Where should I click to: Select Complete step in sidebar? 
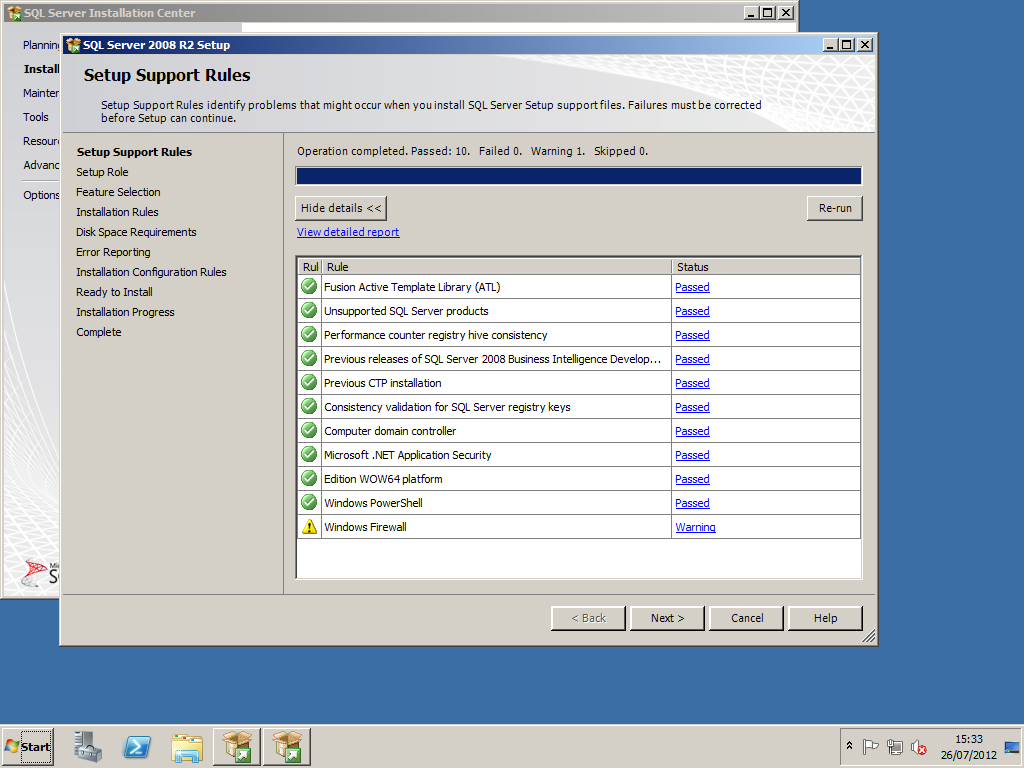(x=99, y=332)
